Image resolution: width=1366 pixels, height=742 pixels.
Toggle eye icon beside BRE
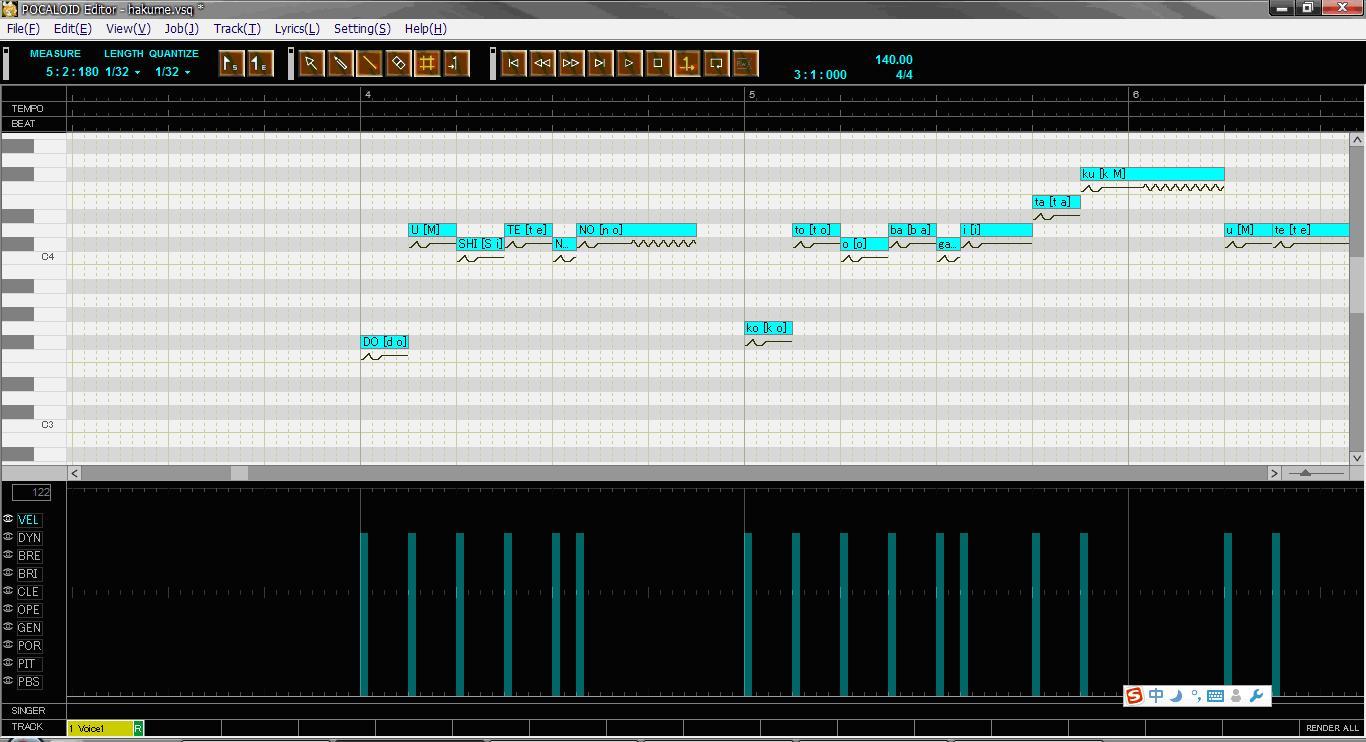pos(8,555)
